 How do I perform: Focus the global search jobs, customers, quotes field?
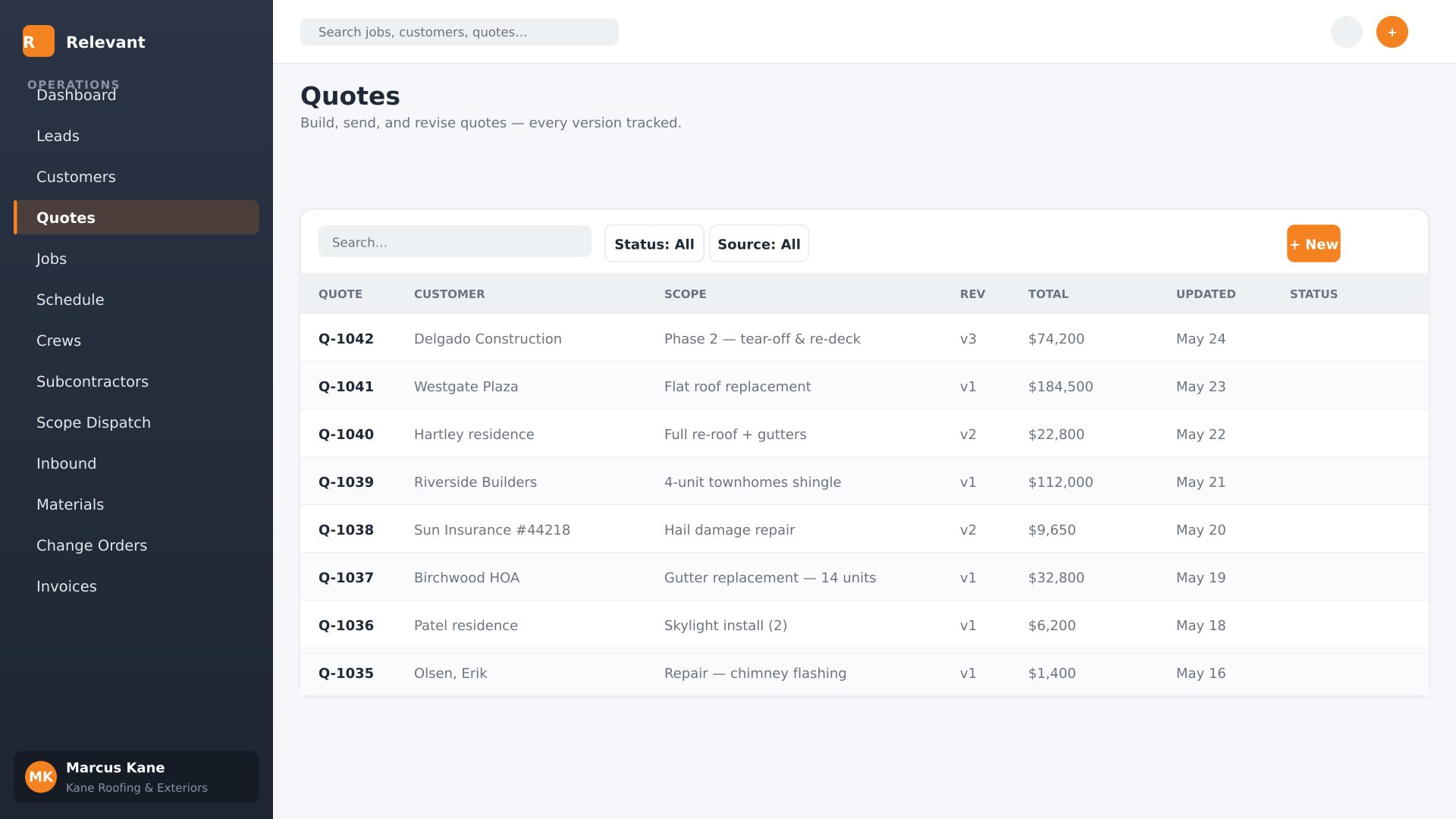click(460, 32)
